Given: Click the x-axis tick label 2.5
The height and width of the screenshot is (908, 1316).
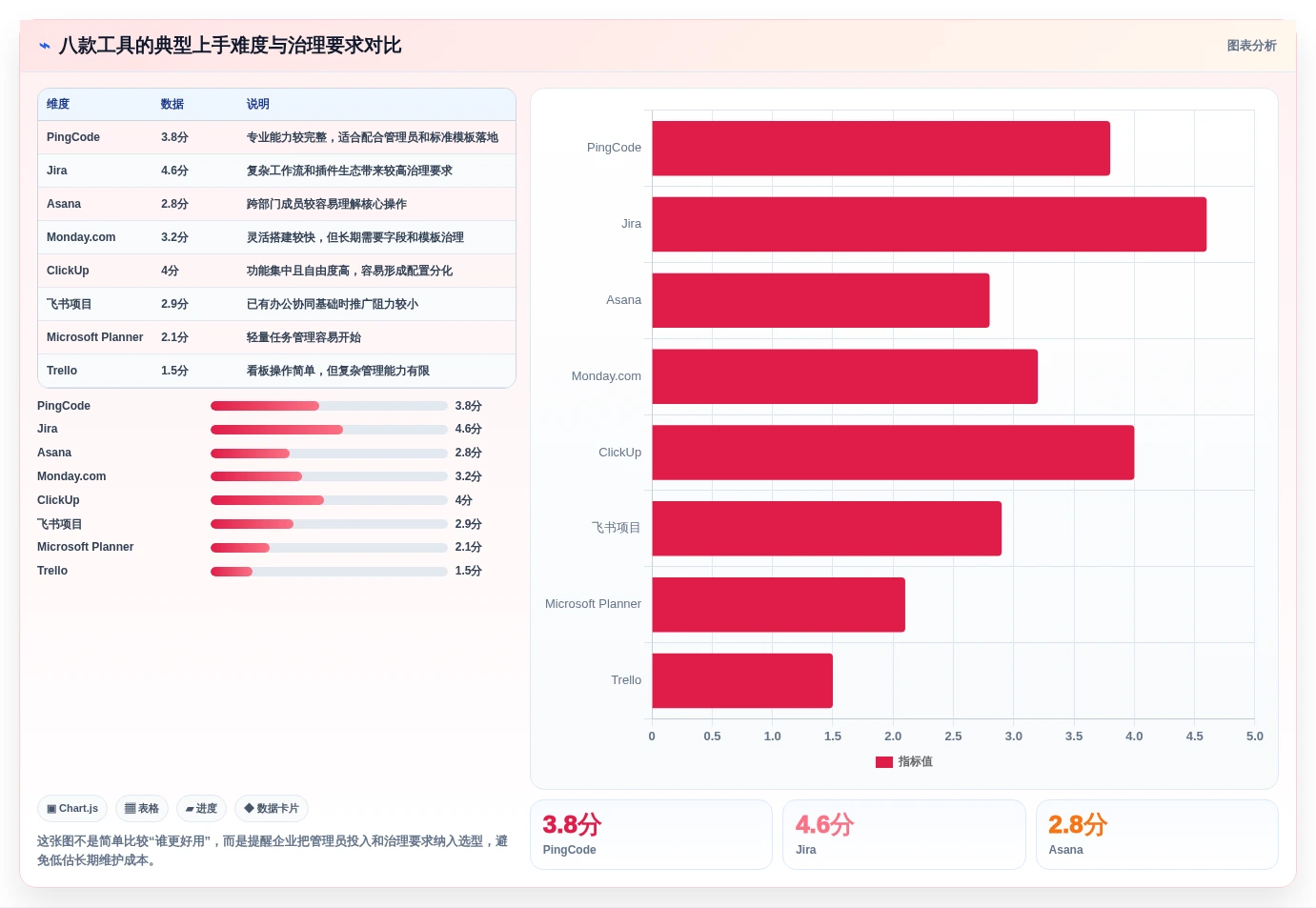Looking at the screenshot, I should point(953,736).
